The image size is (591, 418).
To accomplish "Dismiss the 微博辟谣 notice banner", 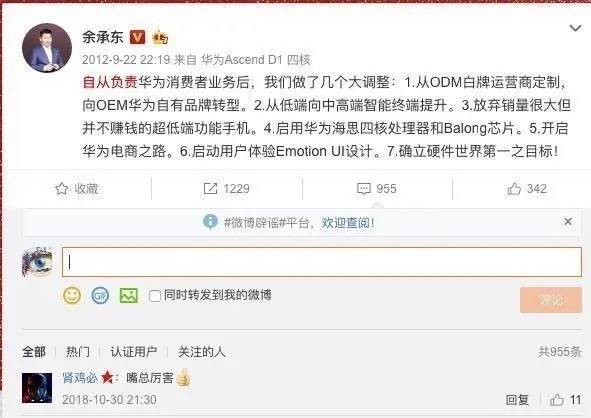I will click(568, 222).
